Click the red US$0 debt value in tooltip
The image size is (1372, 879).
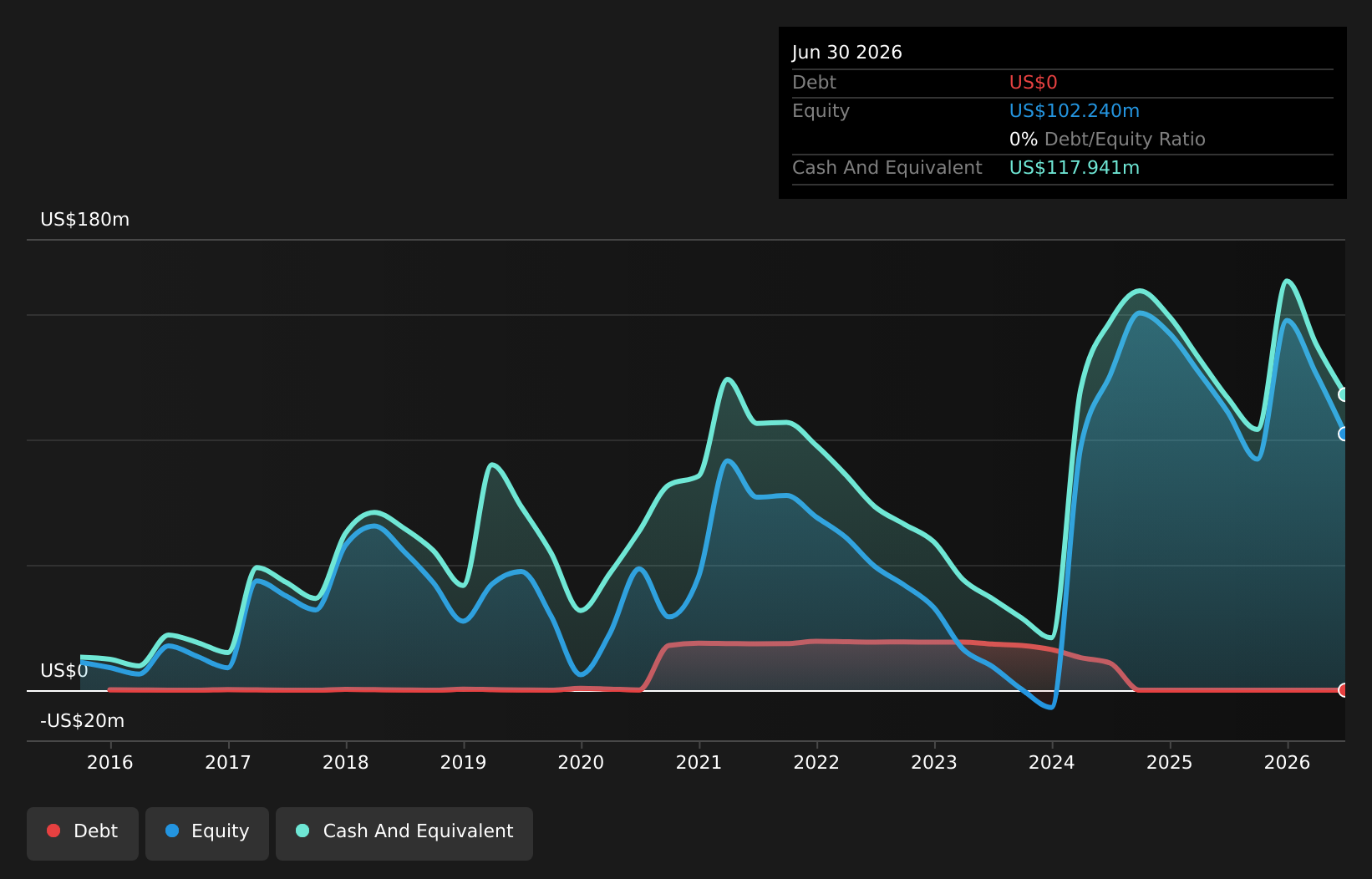tap(1034, 83)
